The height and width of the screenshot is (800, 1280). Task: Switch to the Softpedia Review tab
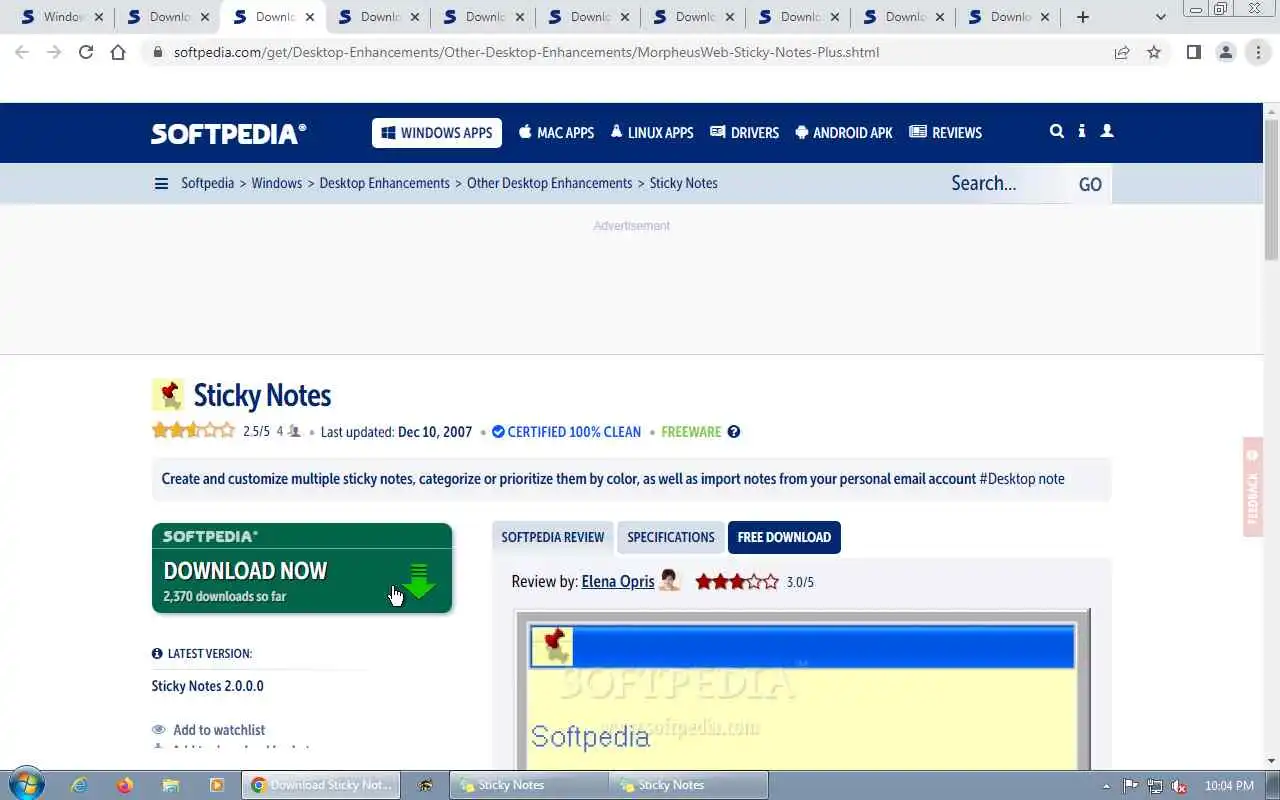553,537
